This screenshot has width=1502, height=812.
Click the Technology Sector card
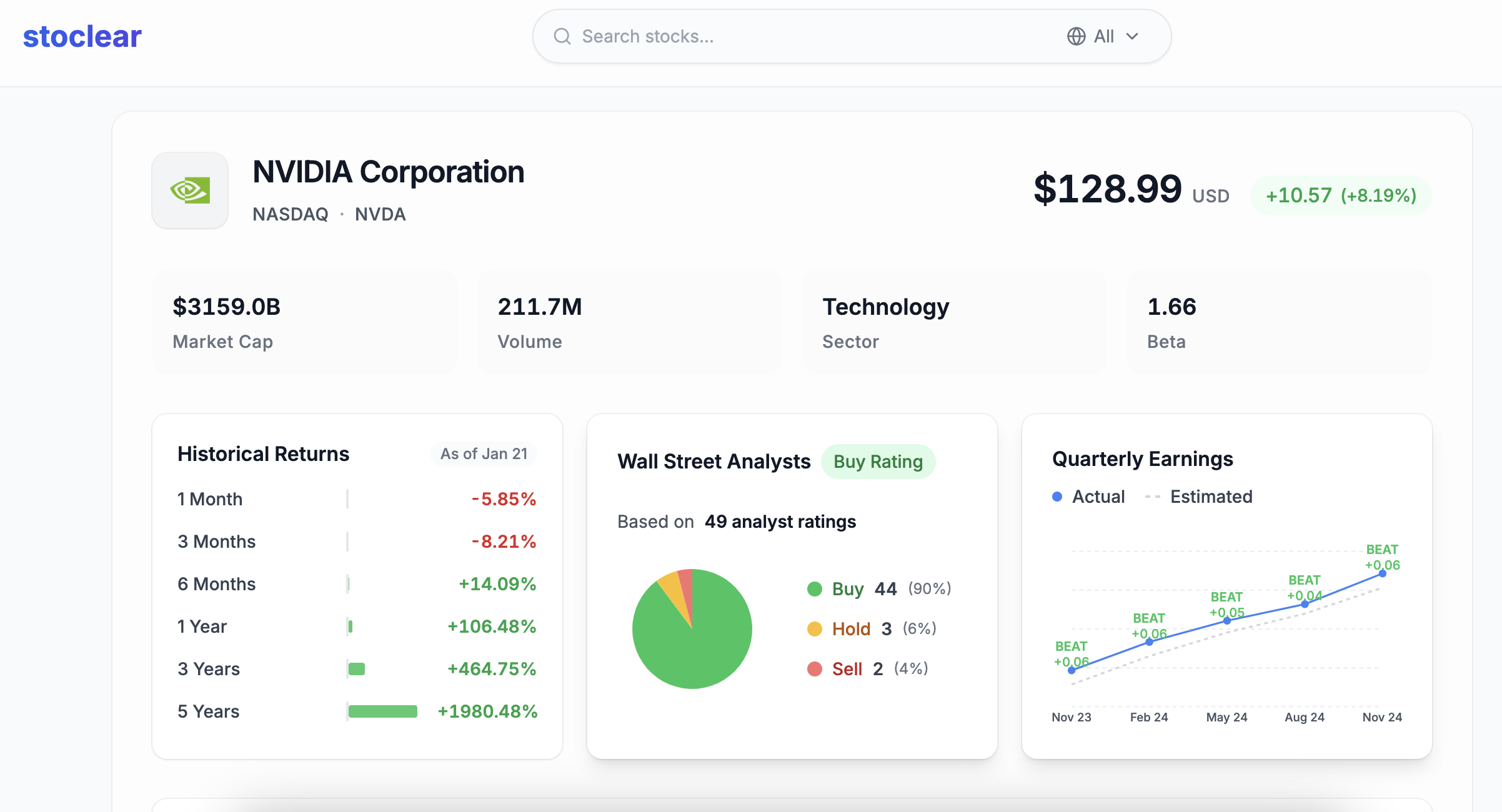(955, 322)
